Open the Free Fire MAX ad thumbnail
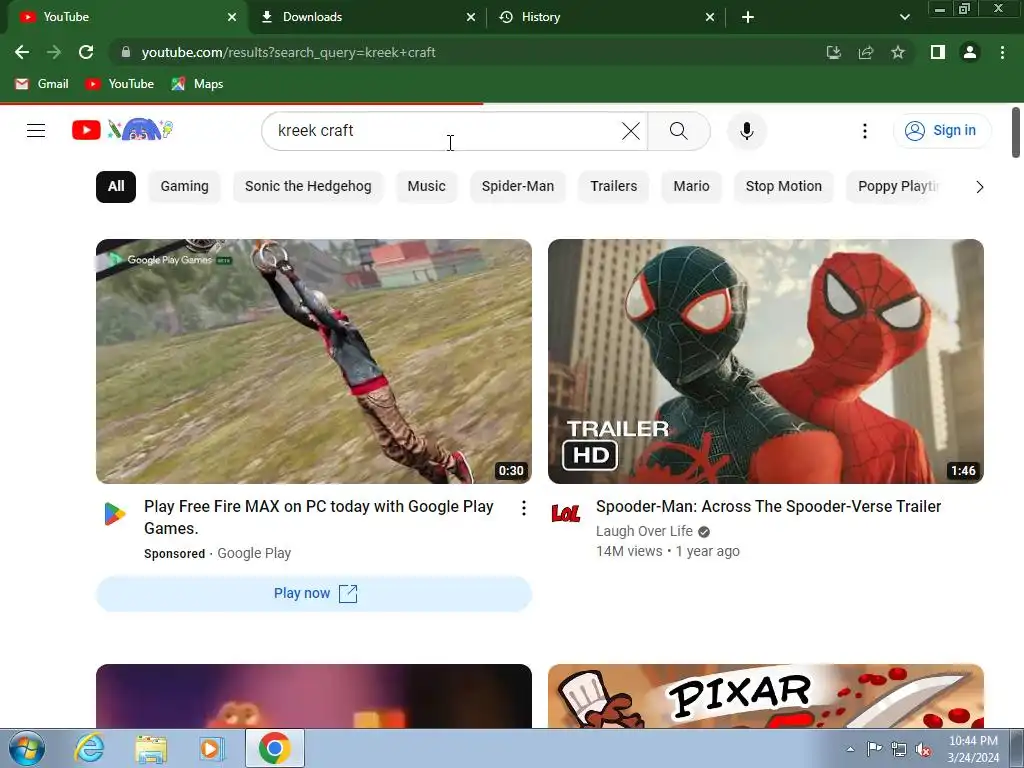Viewport: 1024px width, 768px height. [314, 361]
